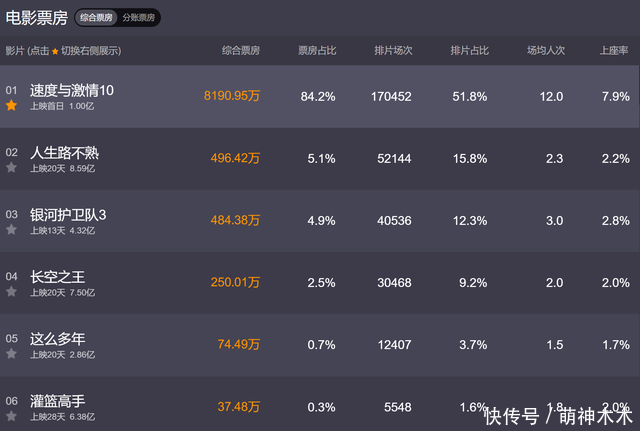The image size is (640, 431).
Task: Toggle the star for 人生路不熟
Action: (x=12, y=167)
